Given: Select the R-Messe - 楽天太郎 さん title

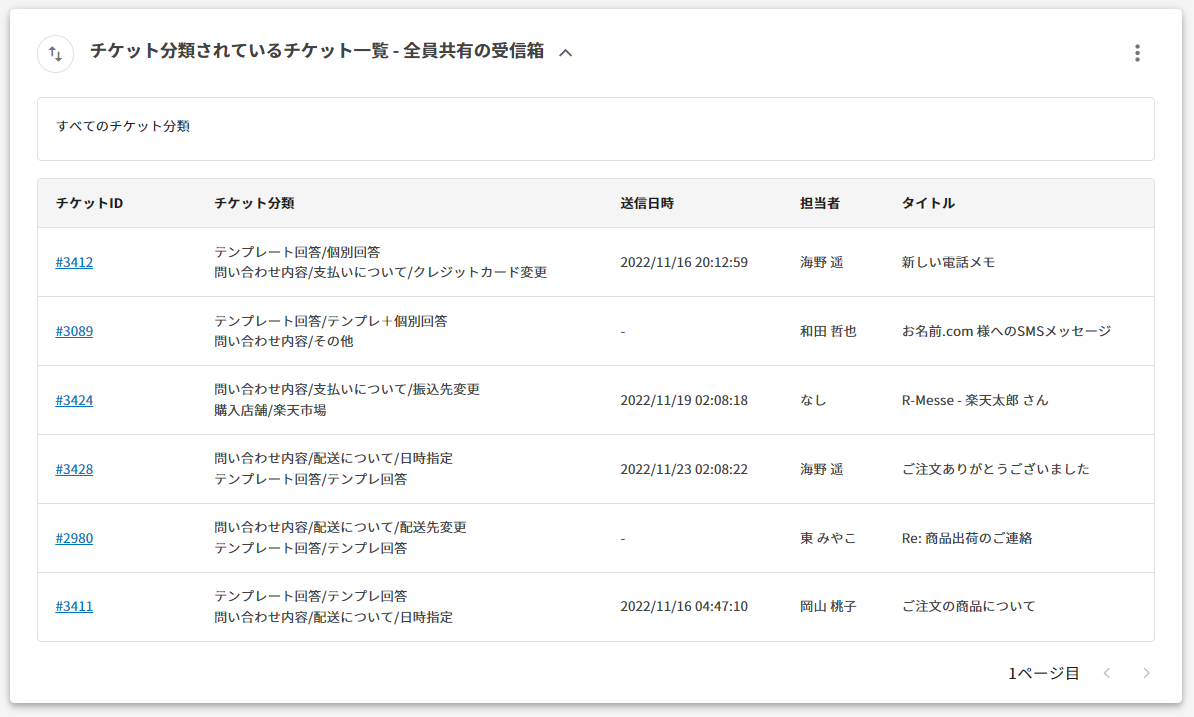Looking at the screenshot, I should pos(975,400).
